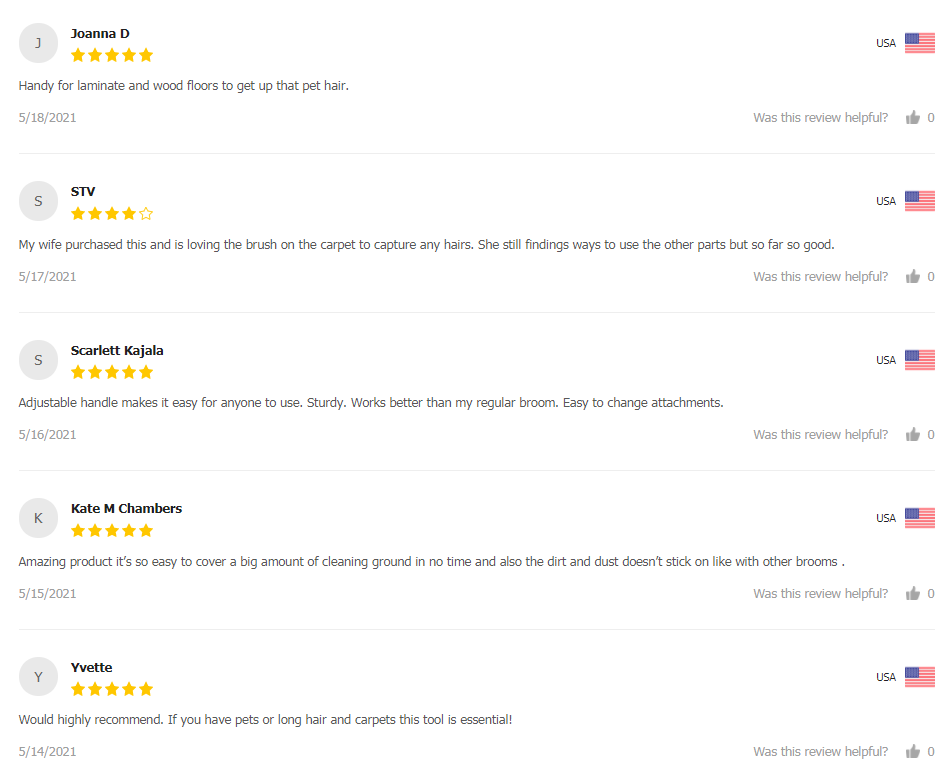This screenshot has height=779, width=951.
Task: Click Joanna D's "J" avatar circle
Action: [38, 43]
